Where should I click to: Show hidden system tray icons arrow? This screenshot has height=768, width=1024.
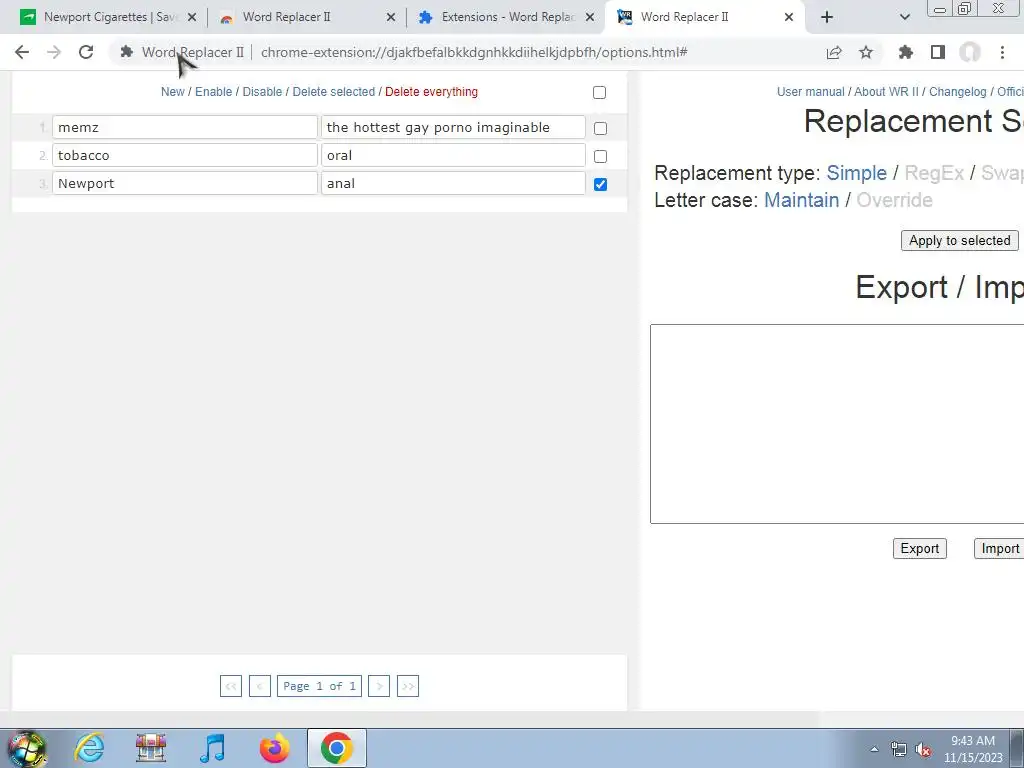(874, 749)
